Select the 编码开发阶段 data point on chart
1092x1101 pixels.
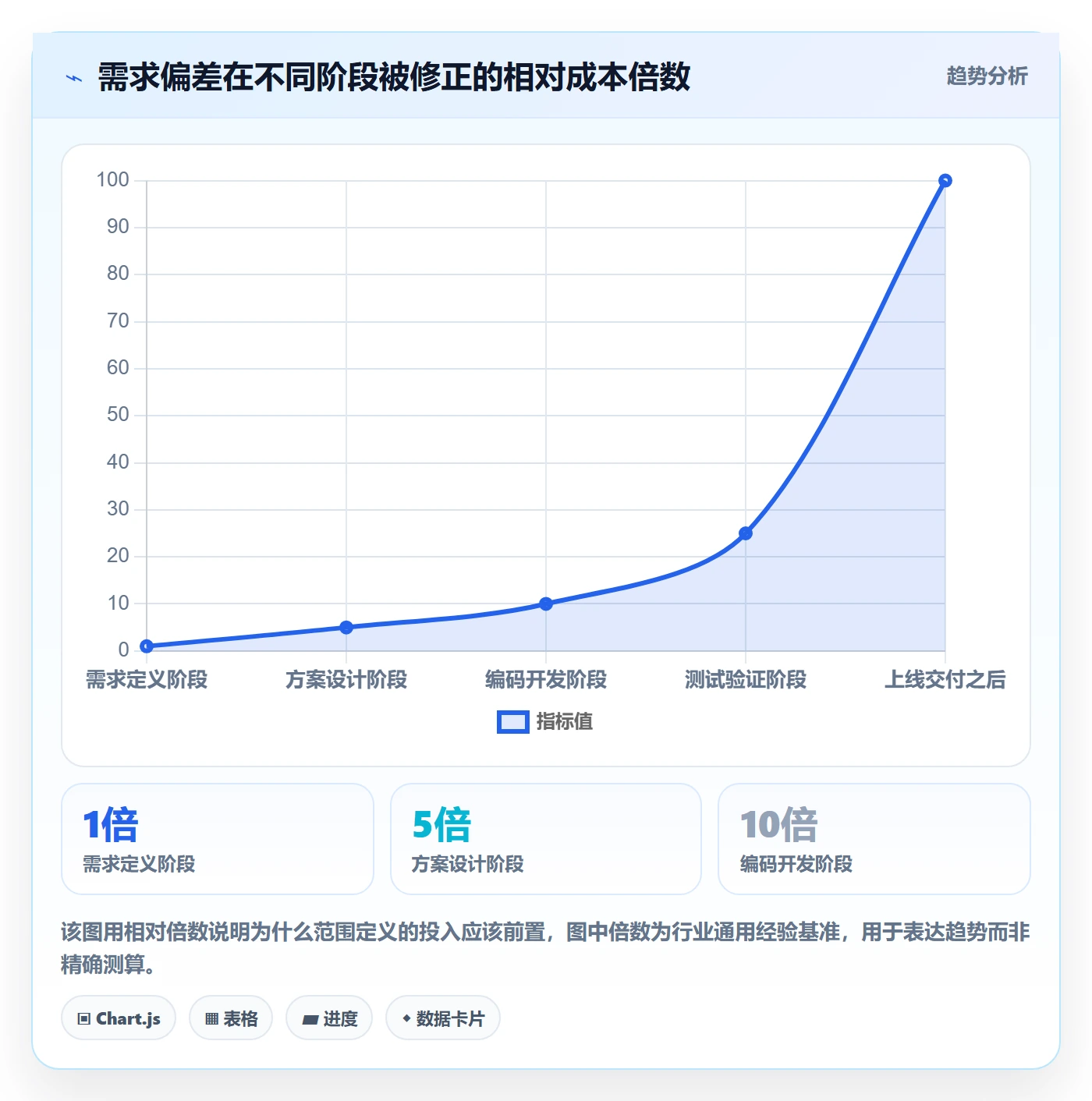[x=546, y=604]
